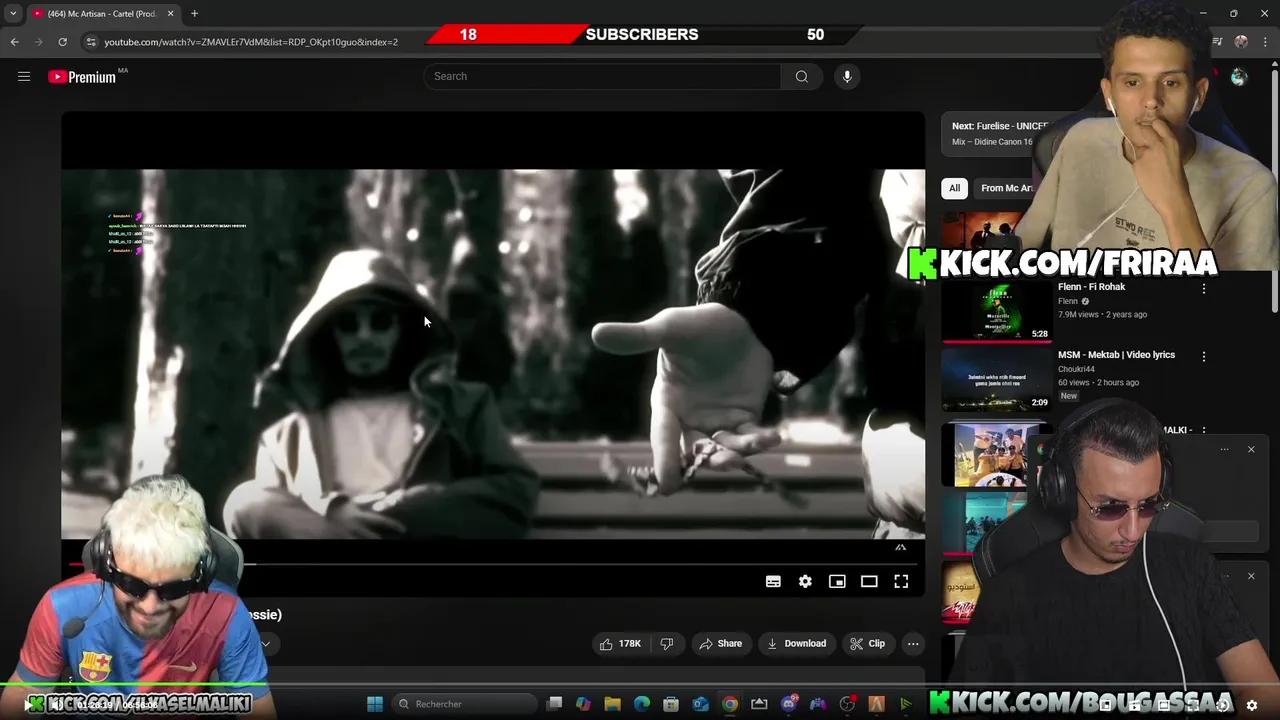The width and height of the screenshot is (1280, 720).
Task: Close the Mc Artisan - Cartel tab
Action: point(170,14)
